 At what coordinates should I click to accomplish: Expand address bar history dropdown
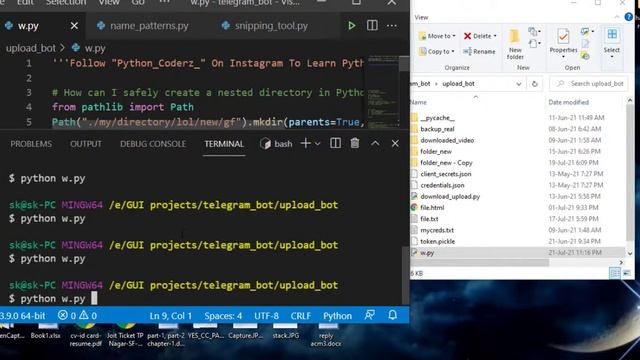(x=518, y=84)
